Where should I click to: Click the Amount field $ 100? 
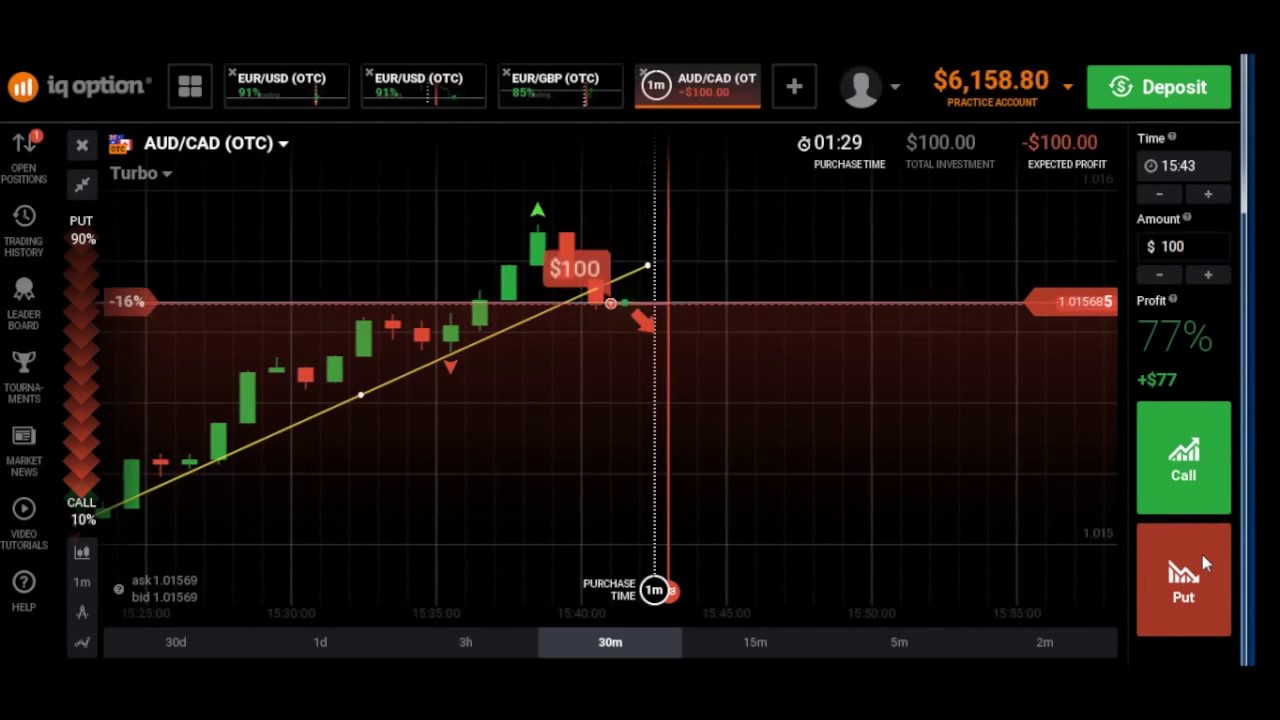[x=1184, y=246]
